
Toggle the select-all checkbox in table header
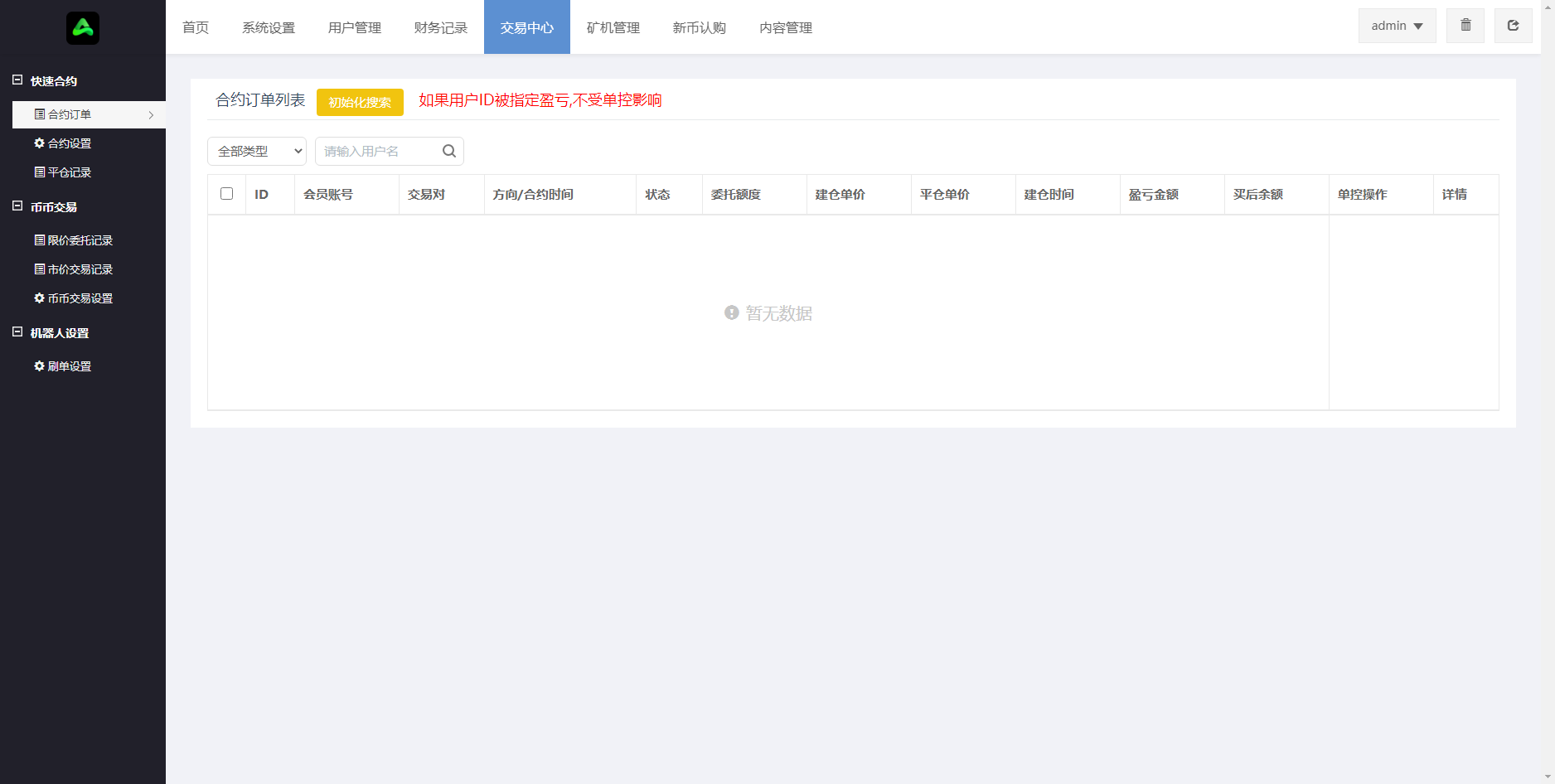(x=227, y=193)
